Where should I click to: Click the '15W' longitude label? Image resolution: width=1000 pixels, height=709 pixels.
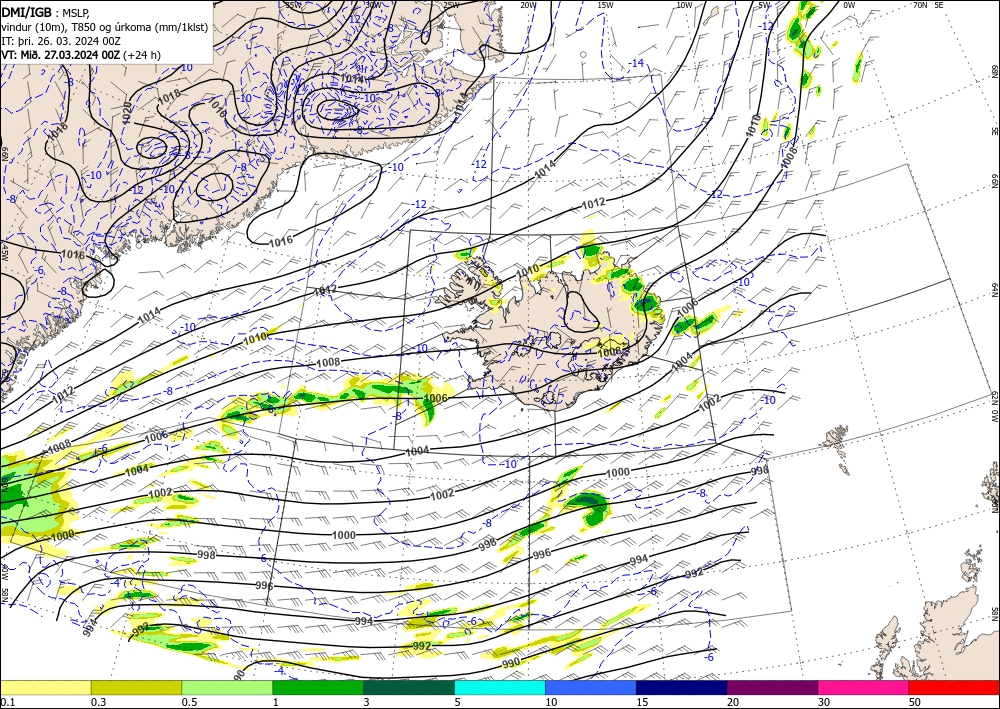point(606,5)
